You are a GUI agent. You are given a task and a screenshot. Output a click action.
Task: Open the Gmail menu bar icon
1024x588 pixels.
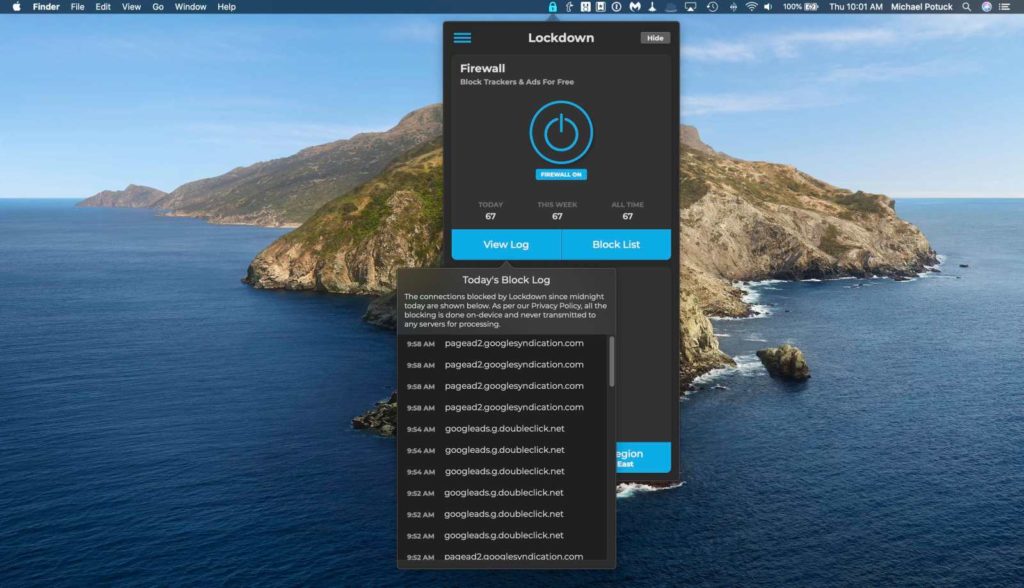pos(634,7)
